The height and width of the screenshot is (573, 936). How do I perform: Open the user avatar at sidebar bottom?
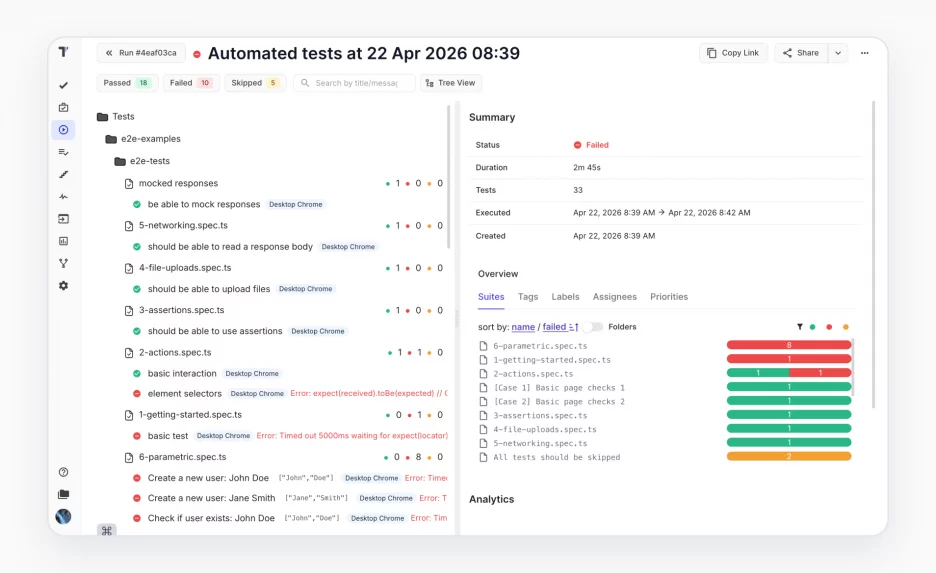coord(63,516)
